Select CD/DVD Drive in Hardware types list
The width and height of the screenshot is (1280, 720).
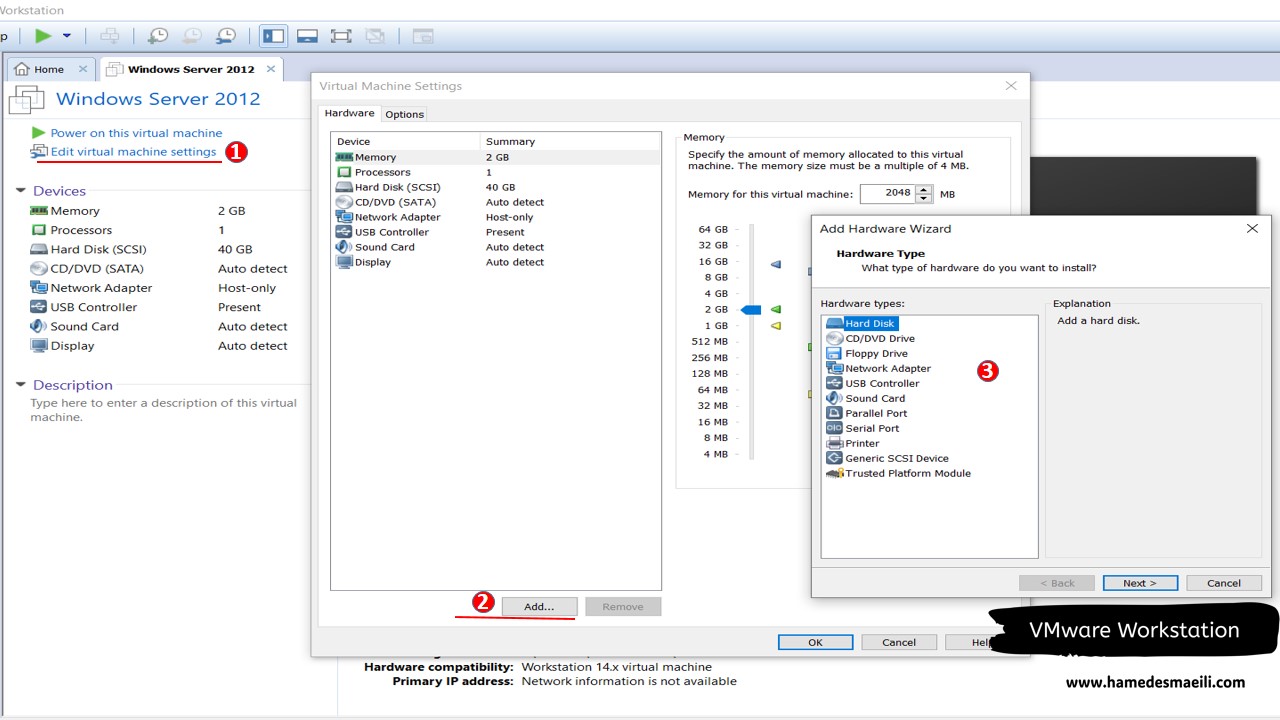point(870,338)
